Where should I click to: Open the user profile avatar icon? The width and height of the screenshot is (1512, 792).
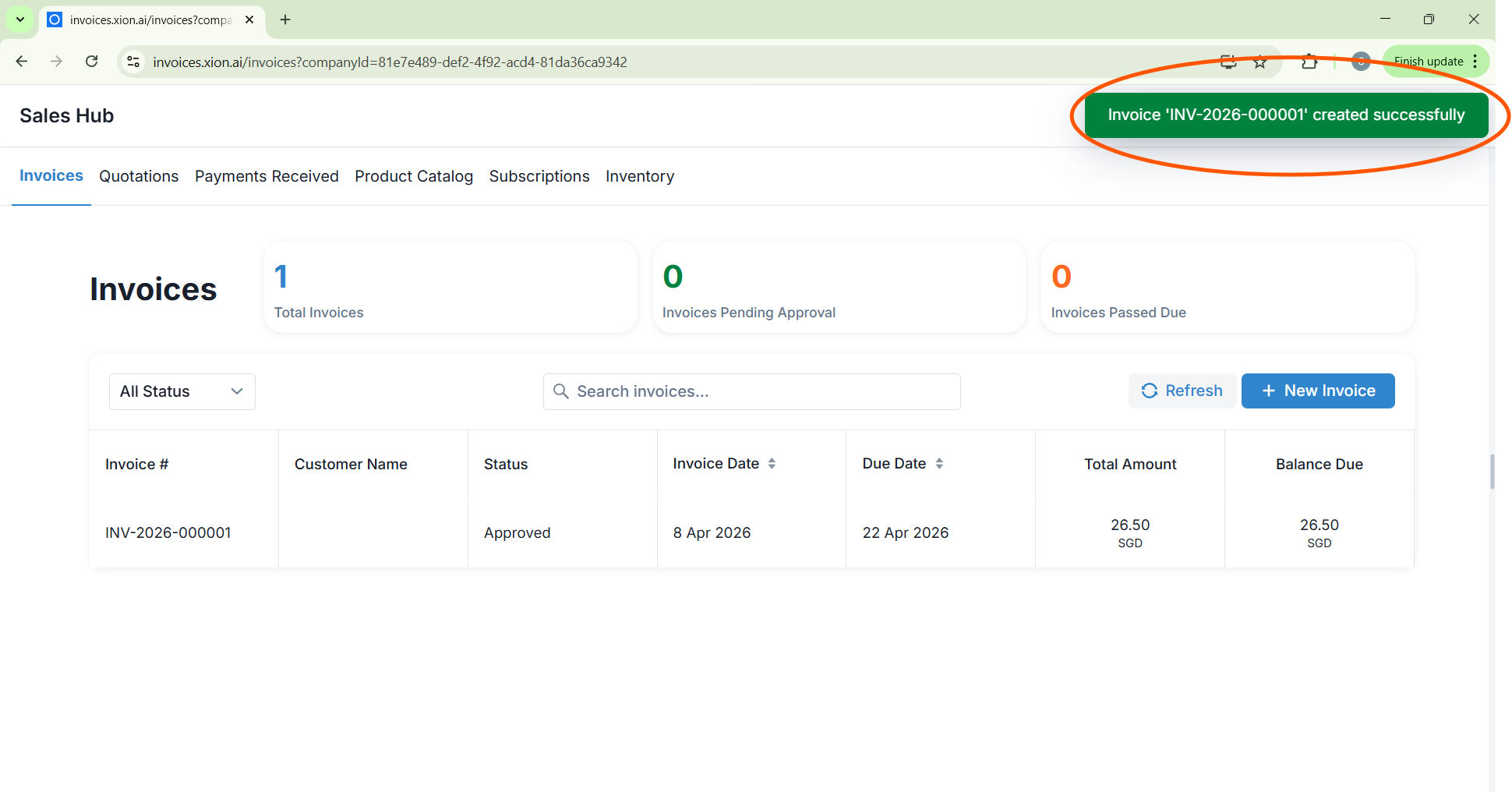tap(1361, 62)
